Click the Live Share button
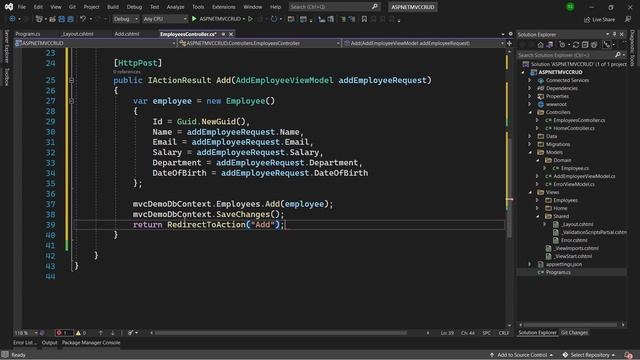This screenshot has width=640, height=360. click(599, 19)
